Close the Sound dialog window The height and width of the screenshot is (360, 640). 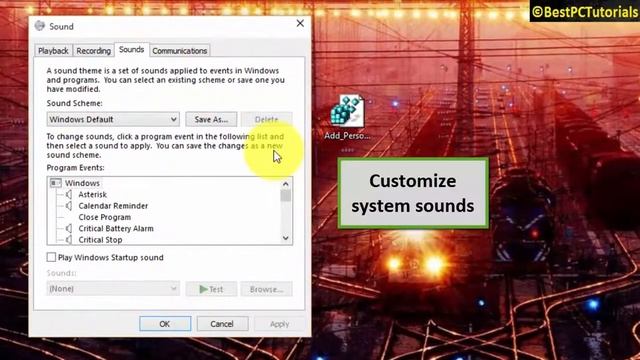tap(300, 24)
